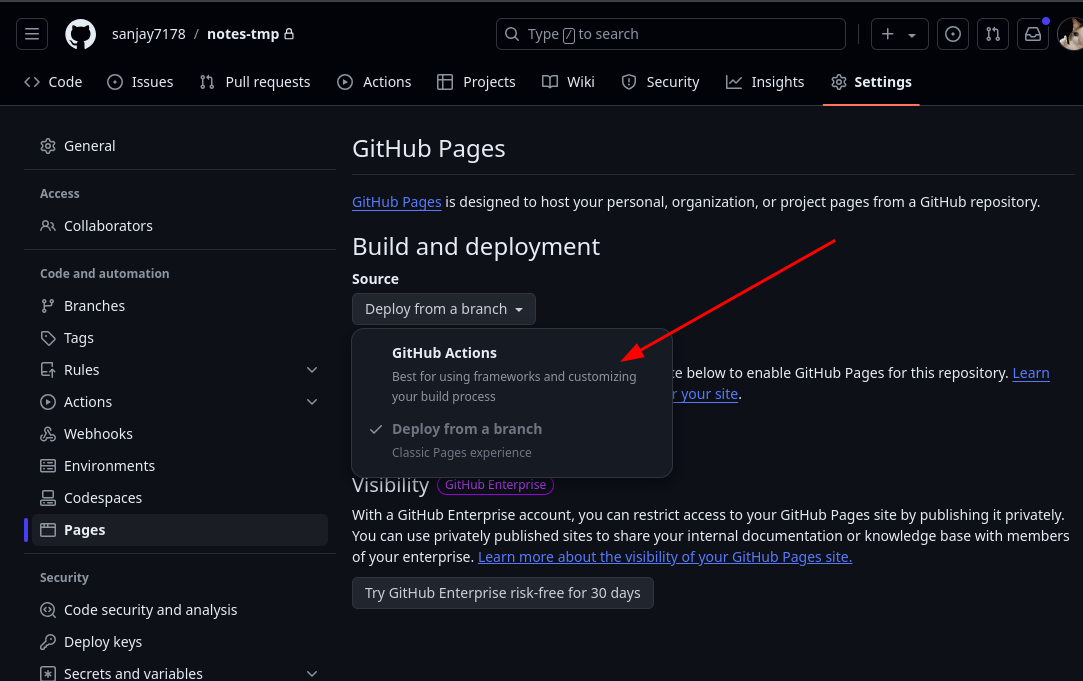Expand Secrets and variables section
1083x681 pixels.
(x=311, y=674)
